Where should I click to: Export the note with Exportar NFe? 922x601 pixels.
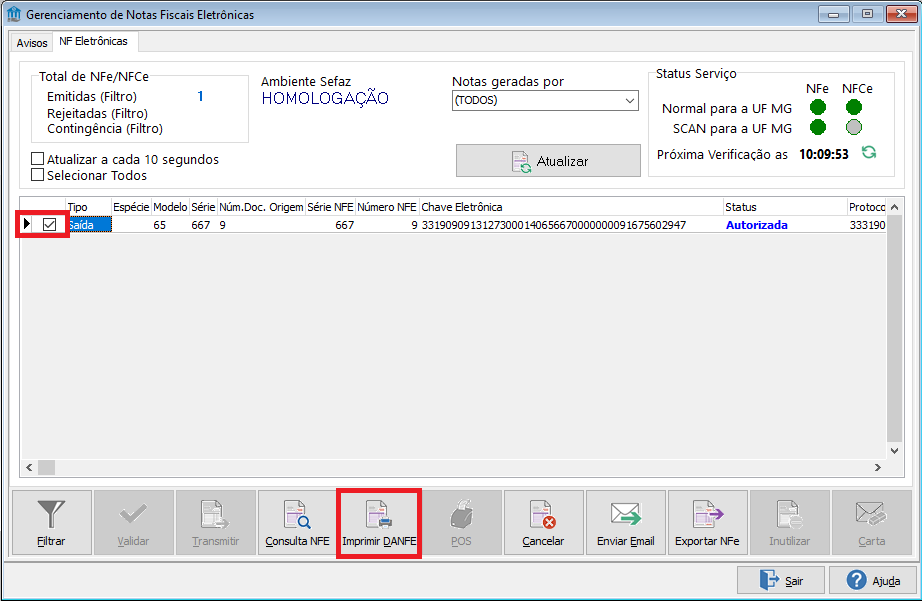[707, 523]
